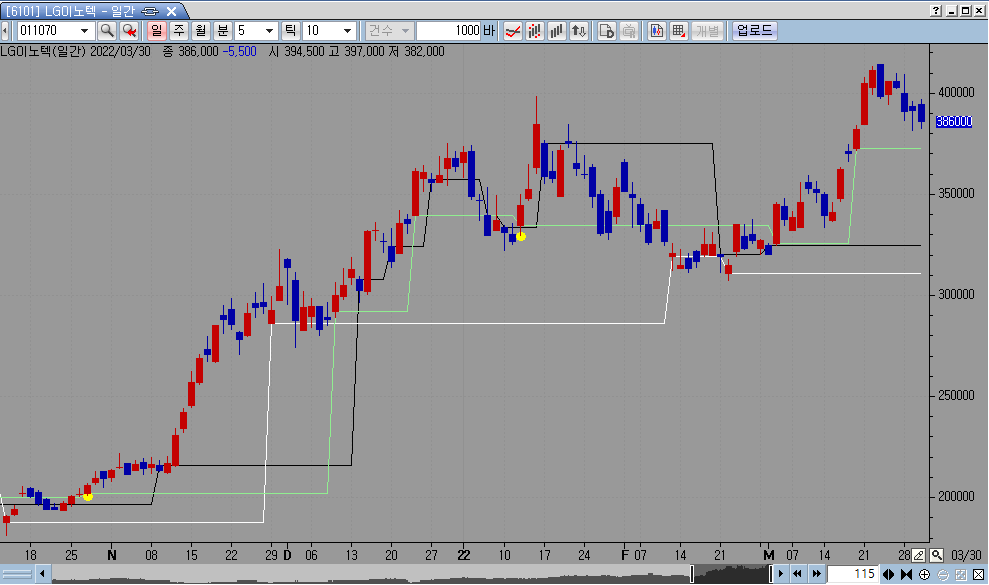Click the 틱 button

291,30
